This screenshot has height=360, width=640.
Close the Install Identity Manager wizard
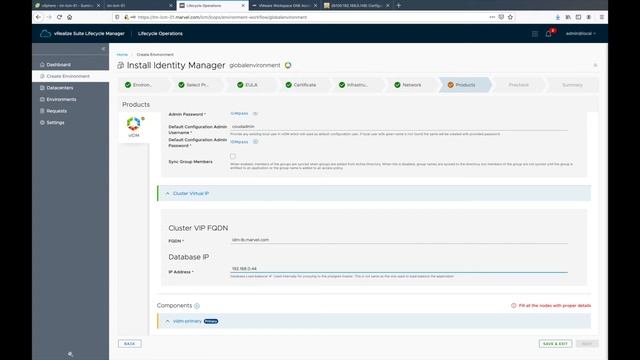pos(595,65)
